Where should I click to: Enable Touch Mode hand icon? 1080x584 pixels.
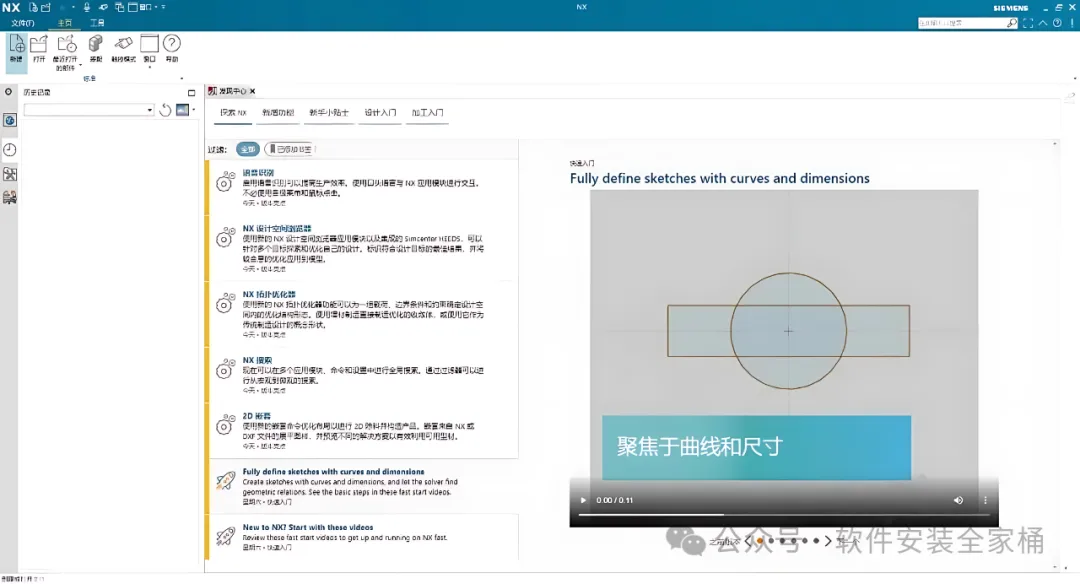(123, 45)
